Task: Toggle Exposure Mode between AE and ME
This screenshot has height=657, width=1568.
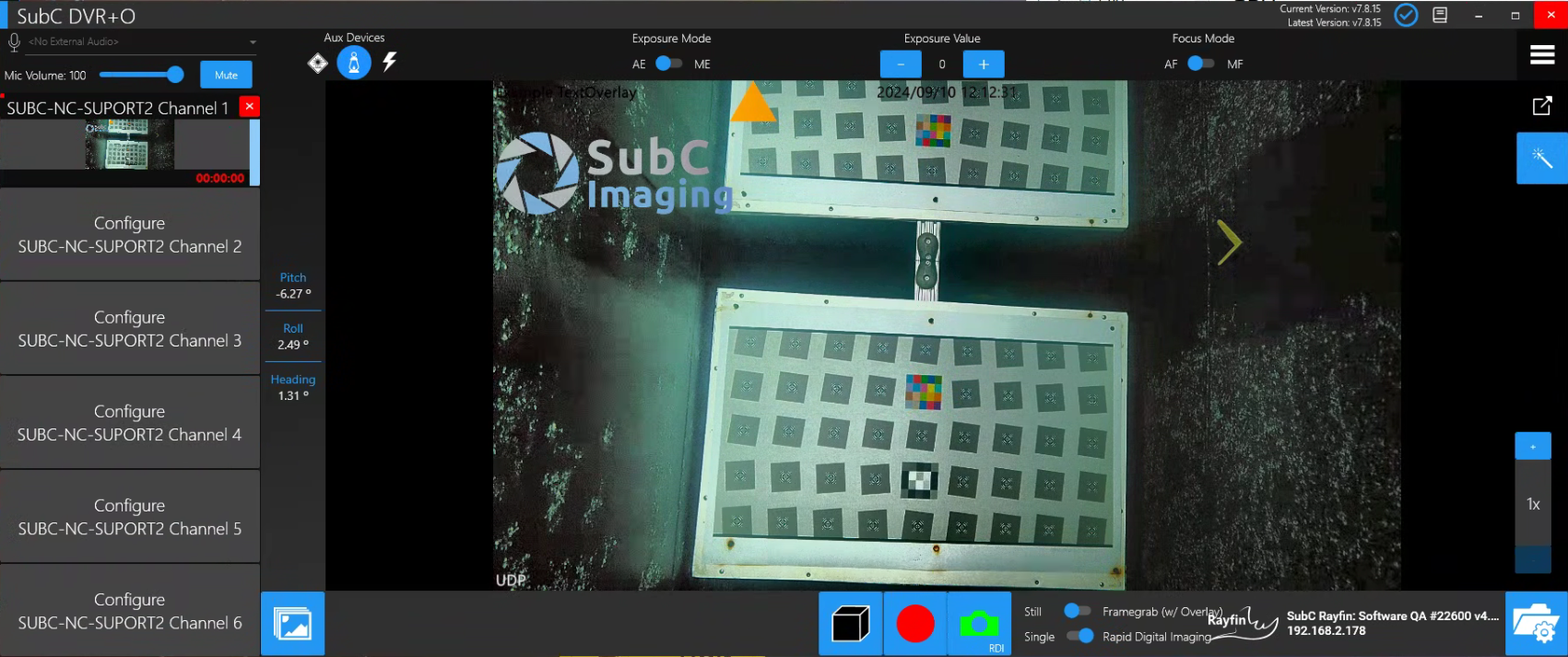Action: pyautogui.click(x=669, y=64)
